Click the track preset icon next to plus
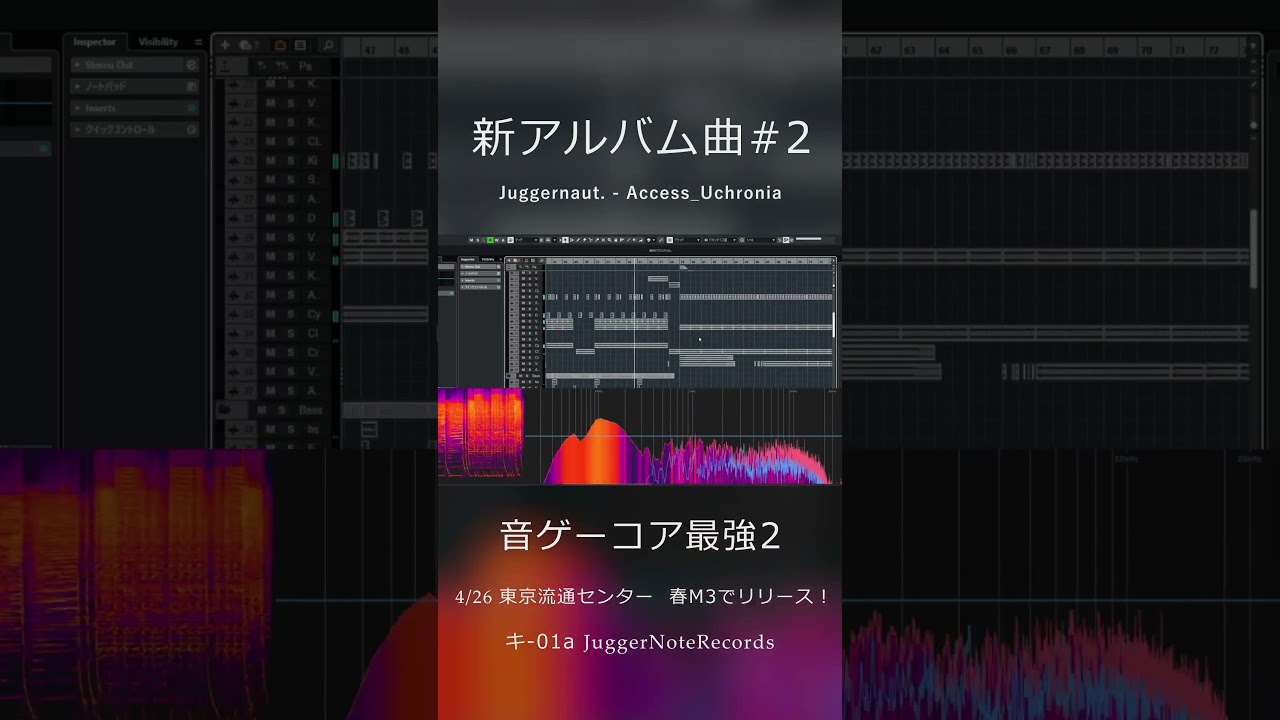The height and width of the screenshot is (720, 1280). [x=245, y=45]
